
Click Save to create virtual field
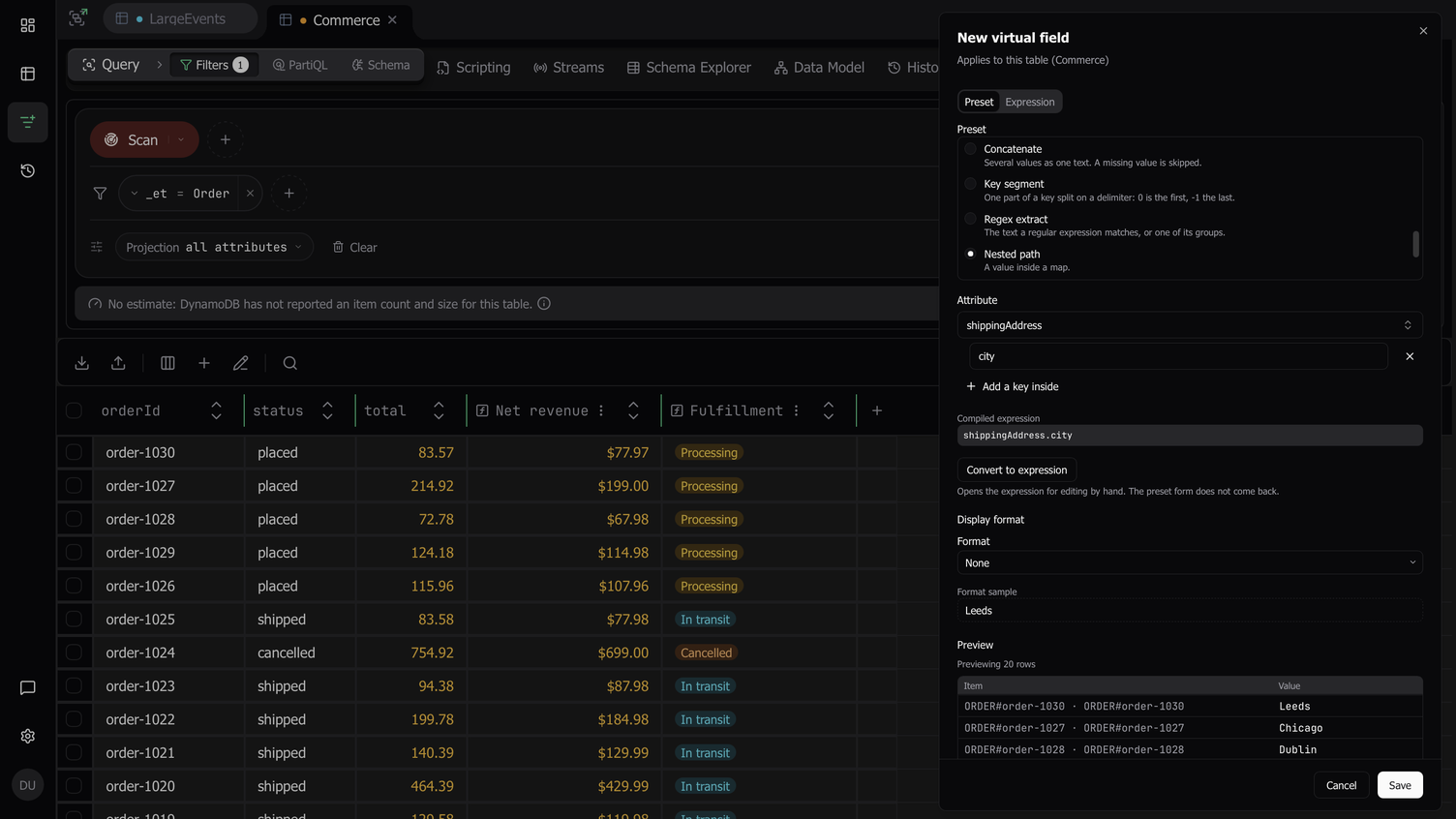(1399, 785)
